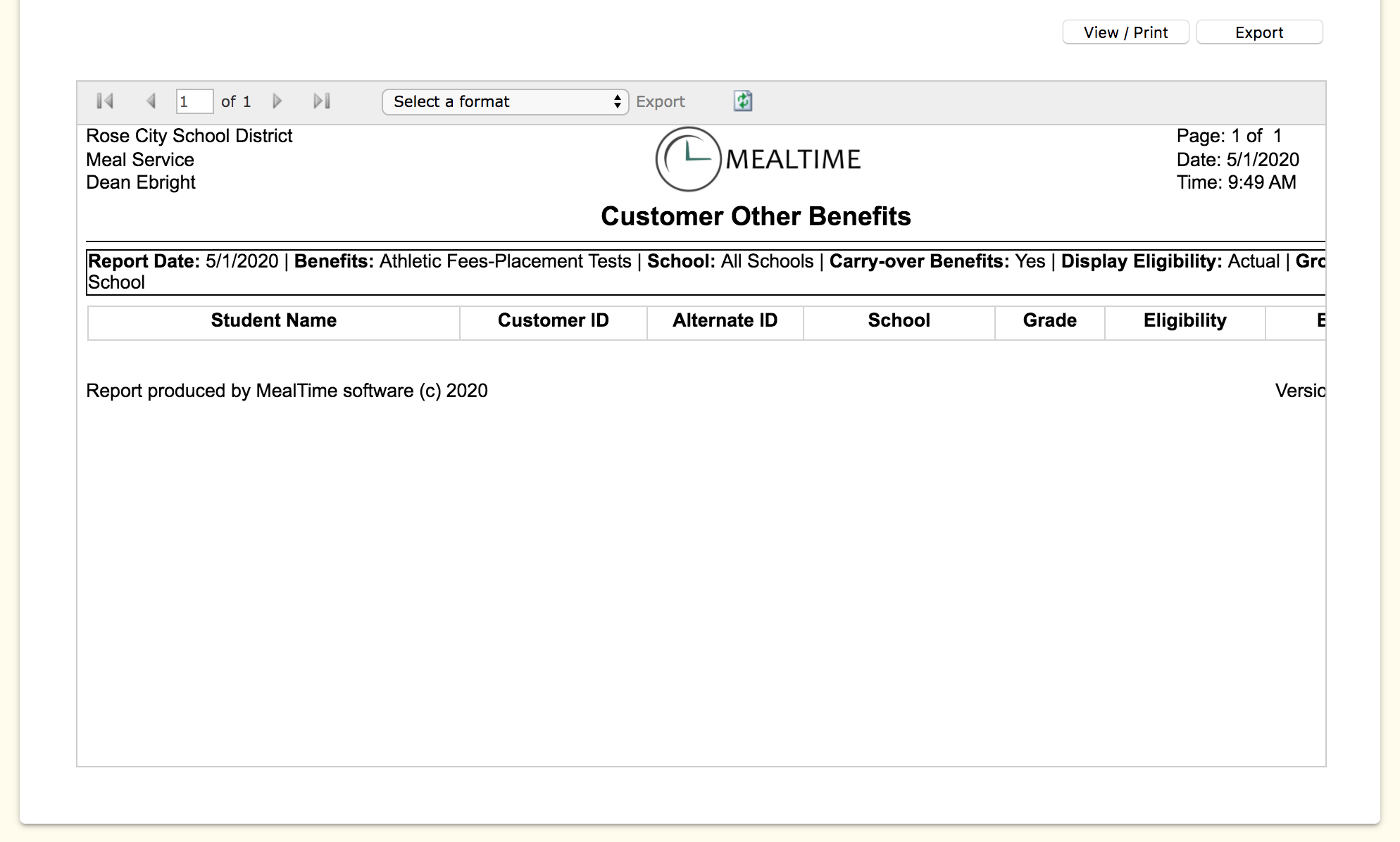Screen dimensions: 1400x842
Task: Go to the previous report page
Action: pyautogui.click(x=151, y=101)
